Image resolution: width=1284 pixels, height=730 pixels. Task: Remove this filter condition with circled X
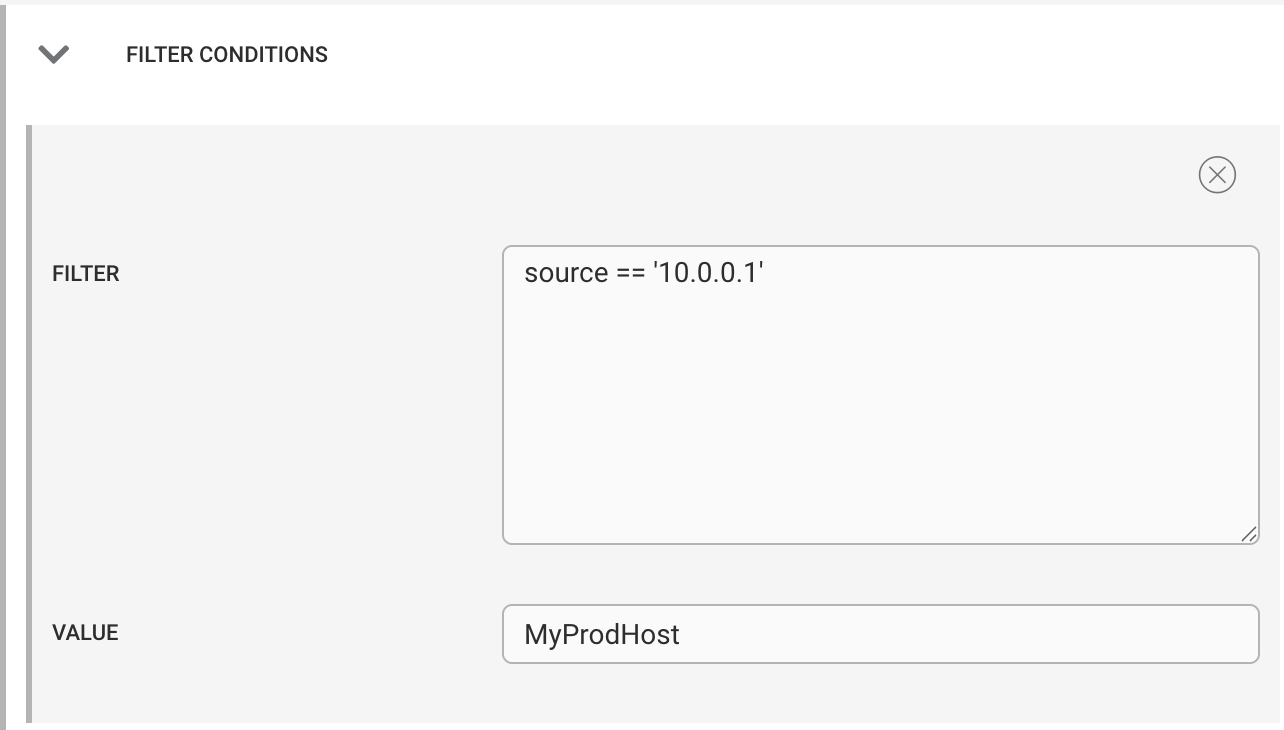pos(1217,175)
